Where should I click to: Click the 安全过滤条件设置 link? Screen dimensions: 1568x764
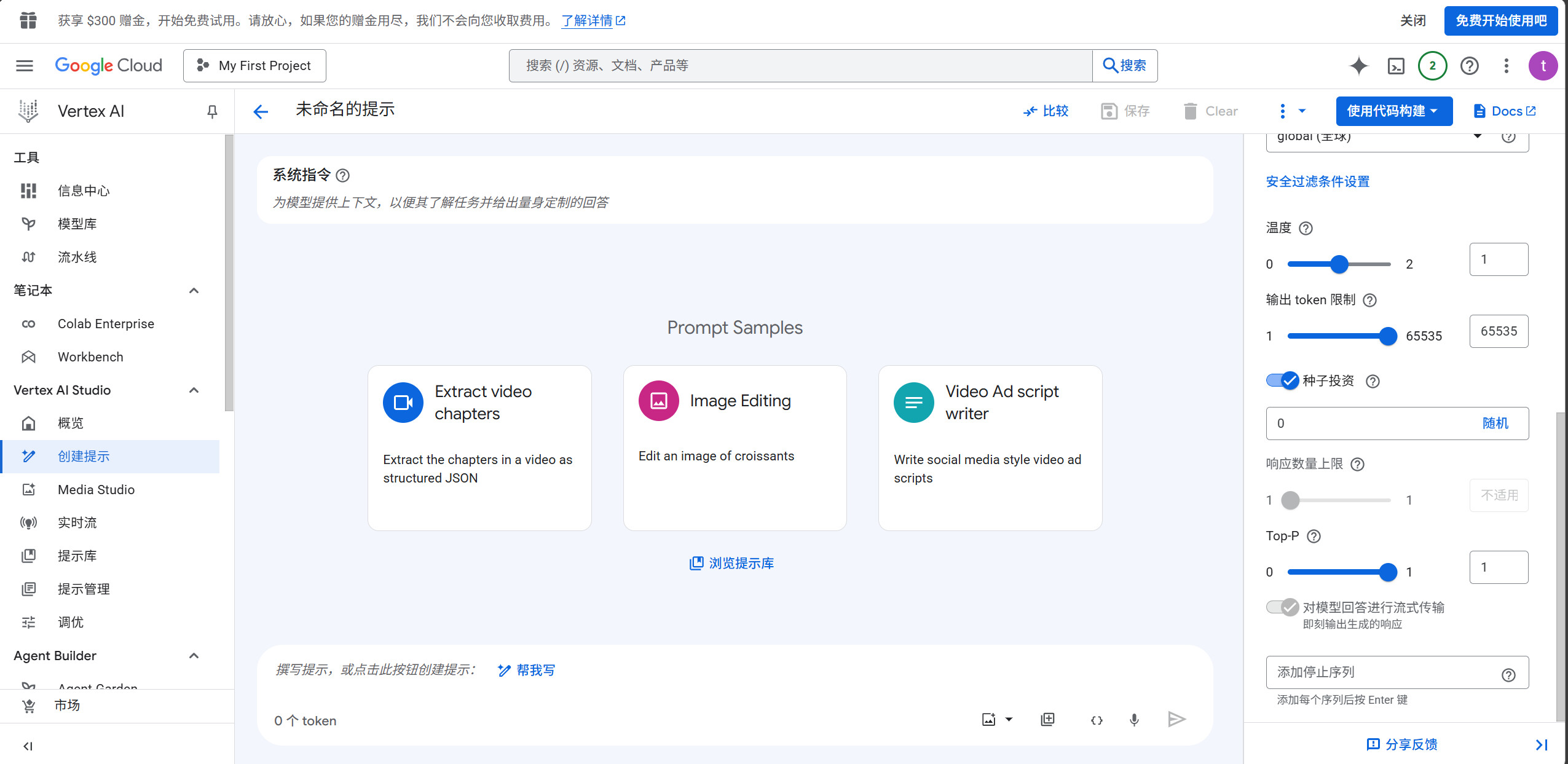point(1317,181)
